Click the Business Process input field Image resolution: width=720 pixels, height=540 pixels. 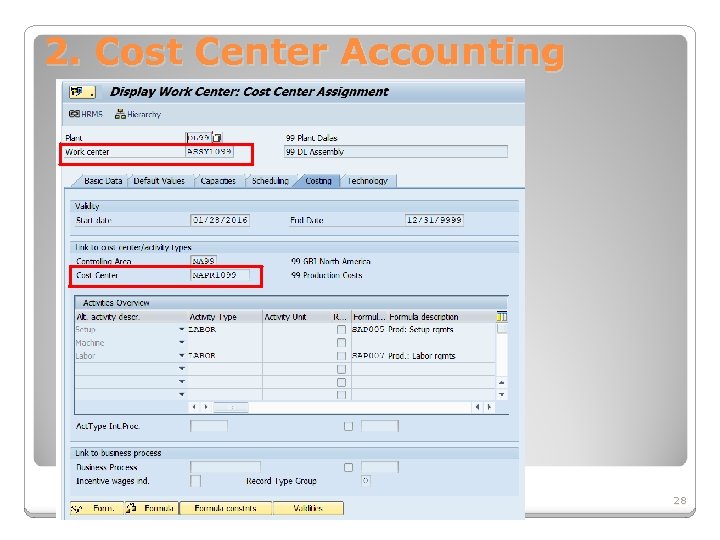[x=225, y=467]
